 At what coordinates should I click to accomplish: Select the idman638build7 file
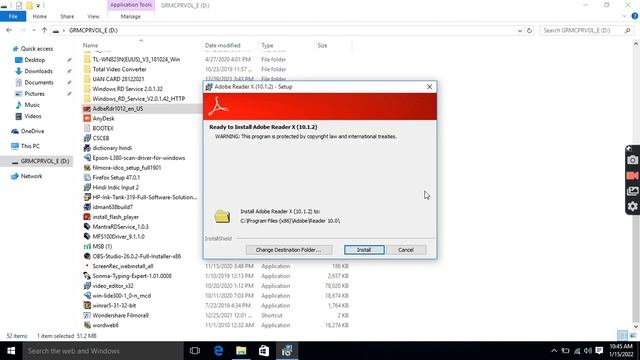pyautogui.click(x=108, y=207)
